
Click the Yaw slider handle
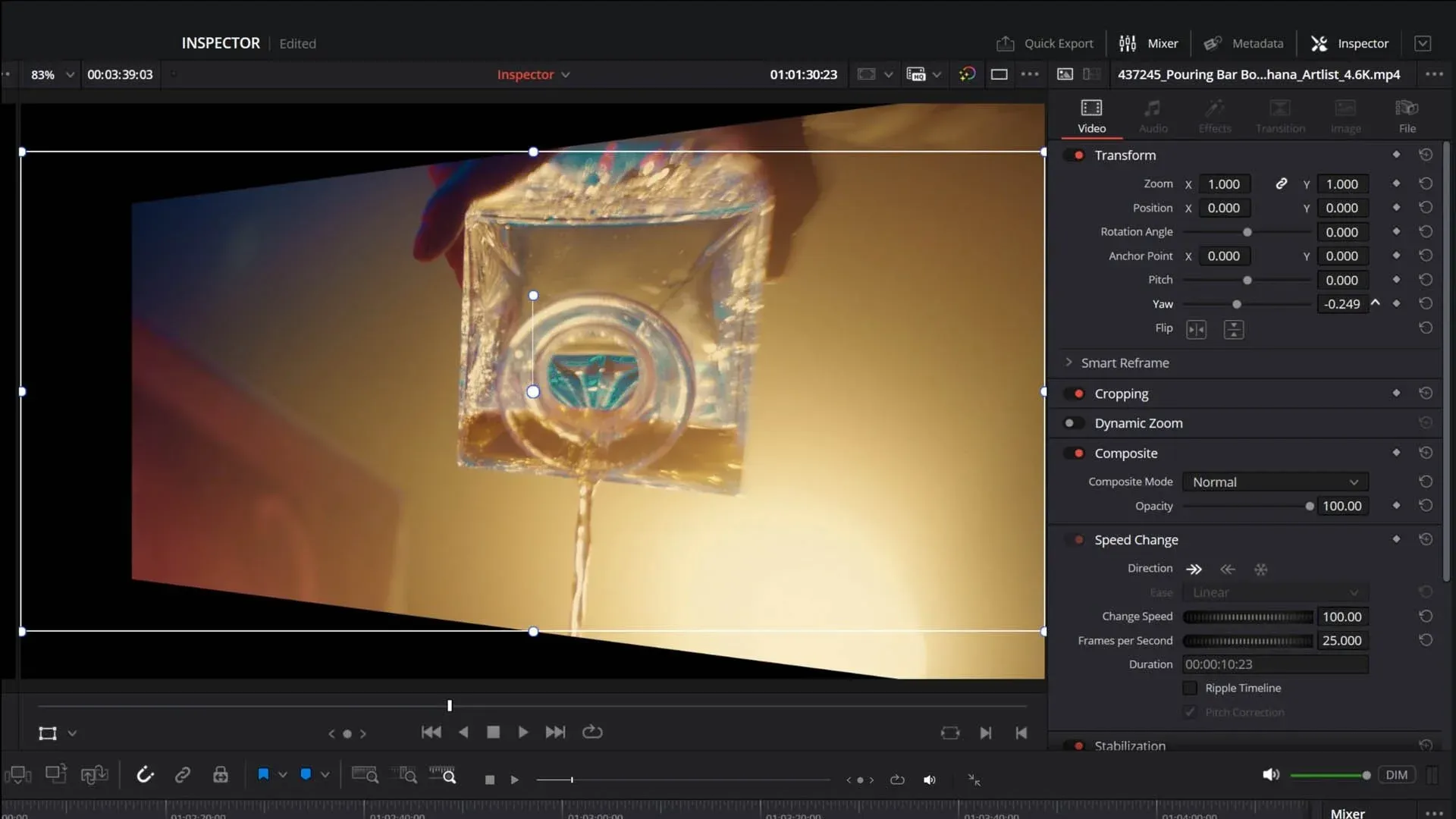tap(1237, 304)
